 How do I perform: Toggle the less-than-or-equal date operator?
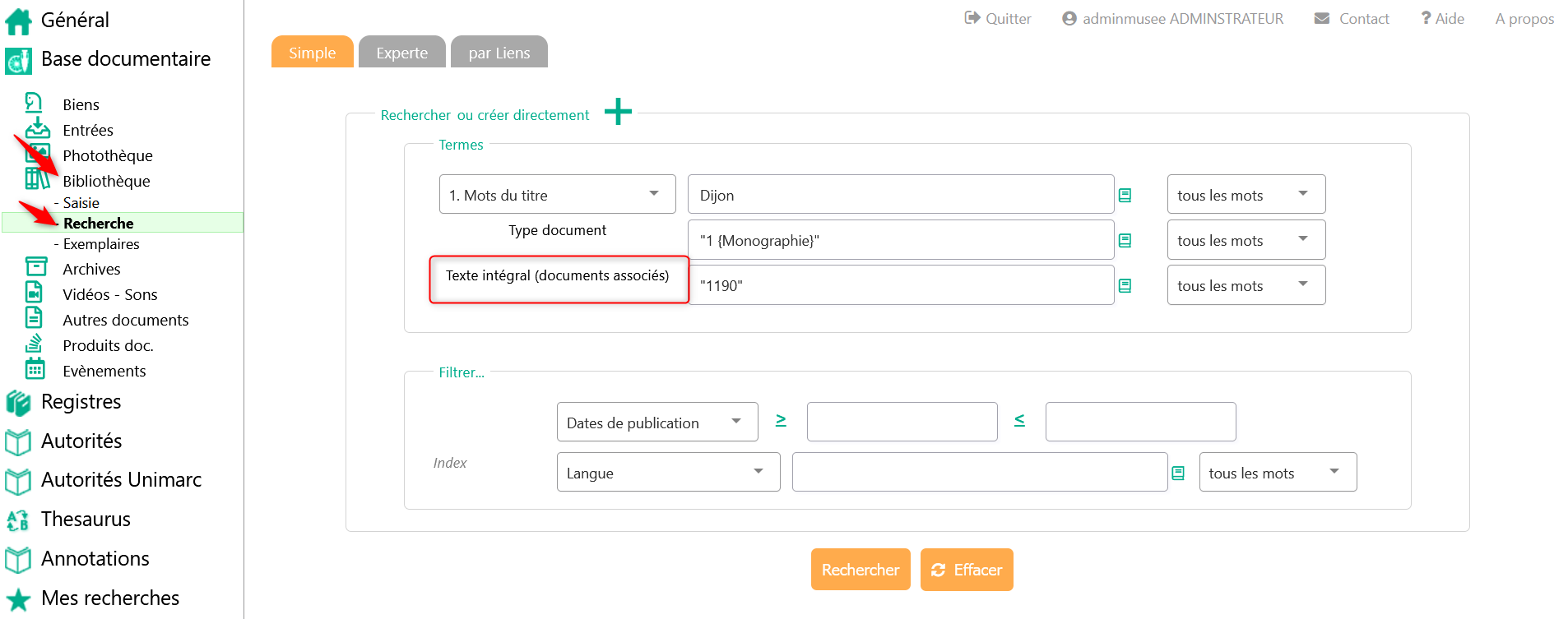pos(1019,421)
